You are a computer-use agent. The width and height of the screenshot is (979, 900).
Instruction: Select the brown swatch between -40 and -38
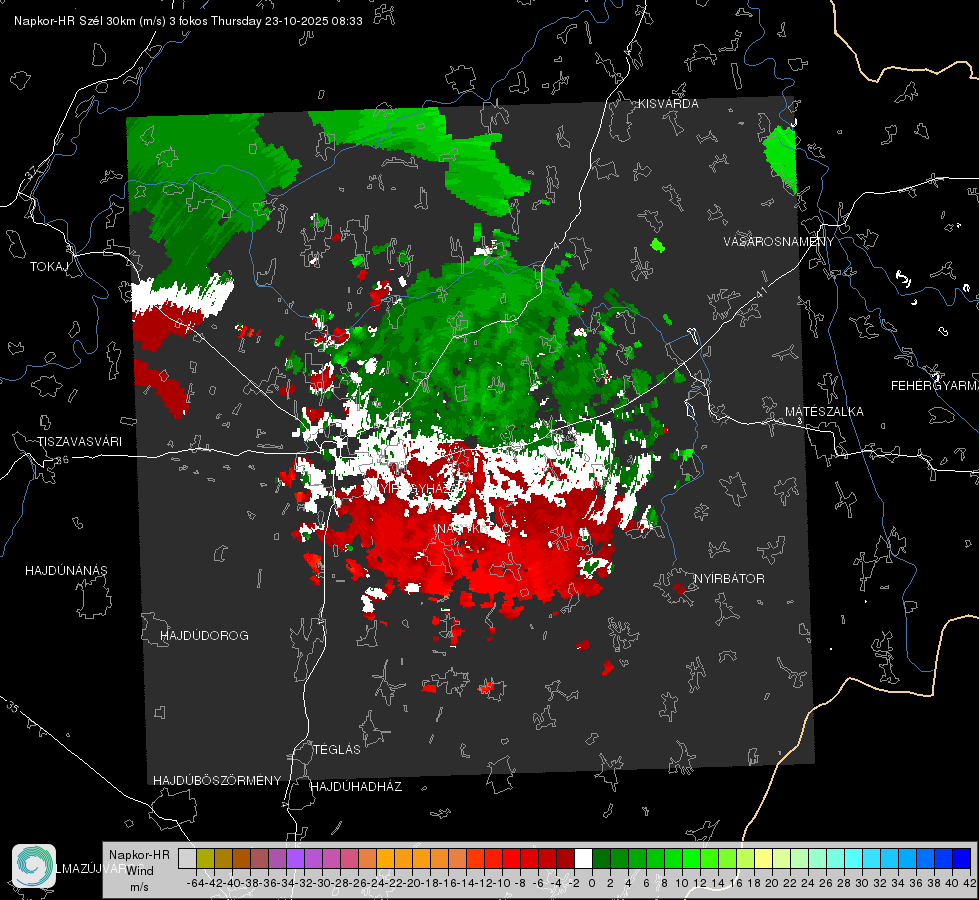click(241, 858)
